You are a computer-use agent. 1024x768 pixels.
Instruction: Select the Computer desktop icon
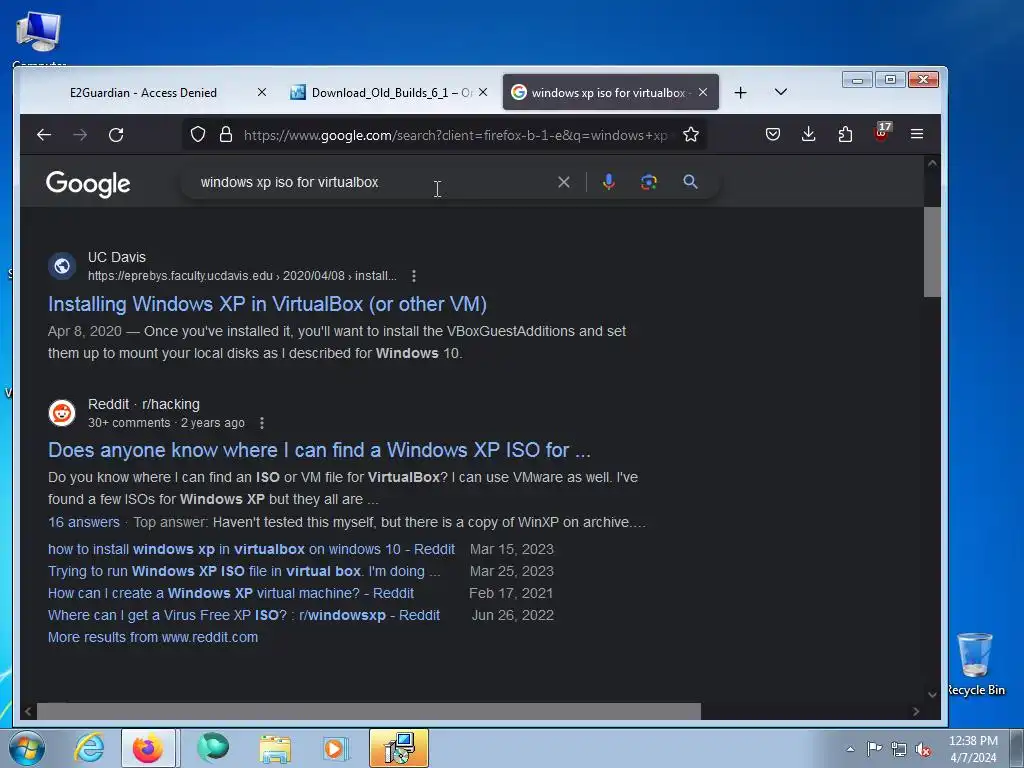(38, 38)
